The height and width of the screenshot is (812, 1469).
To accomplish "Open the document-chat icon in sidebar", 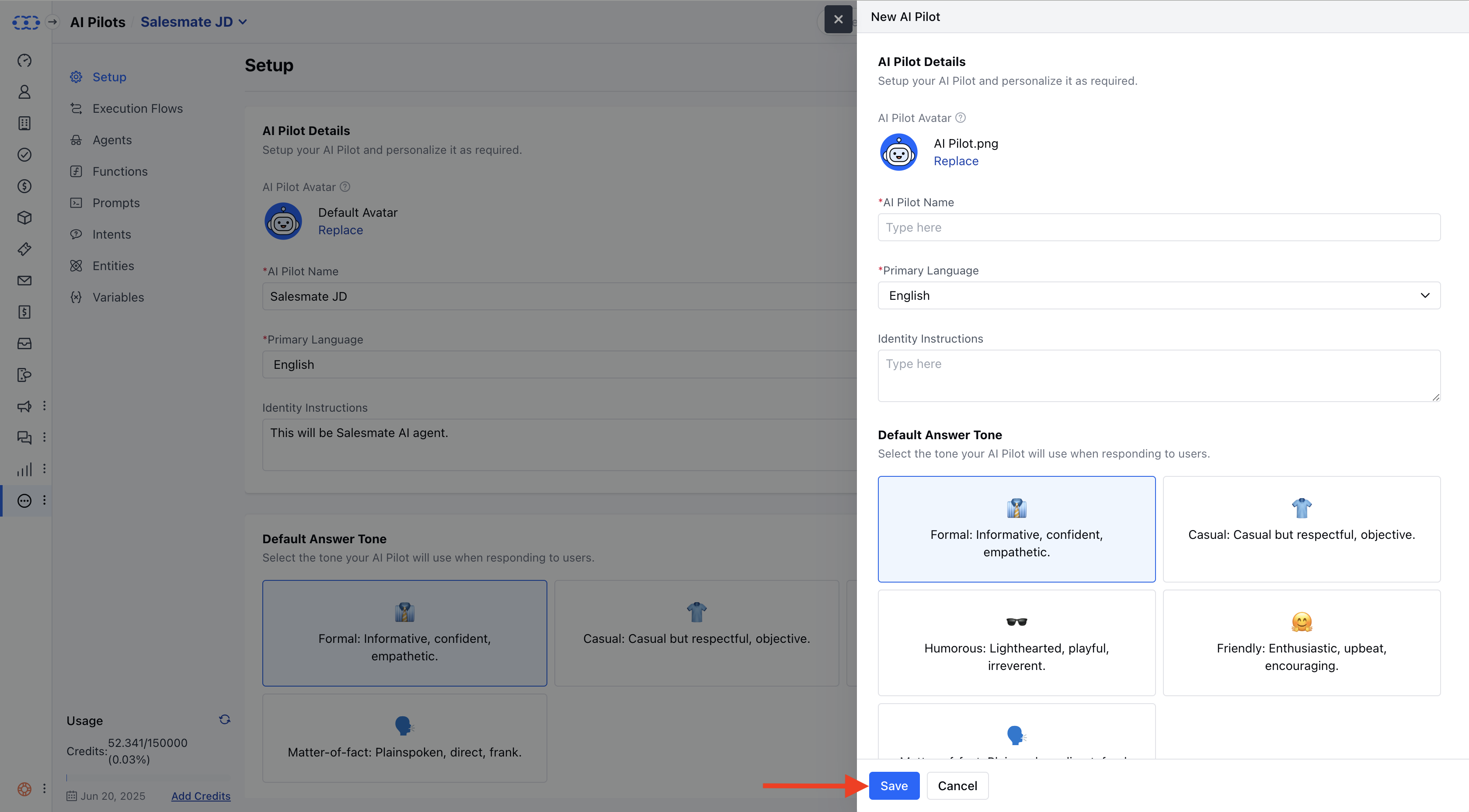I will point(24,375).
